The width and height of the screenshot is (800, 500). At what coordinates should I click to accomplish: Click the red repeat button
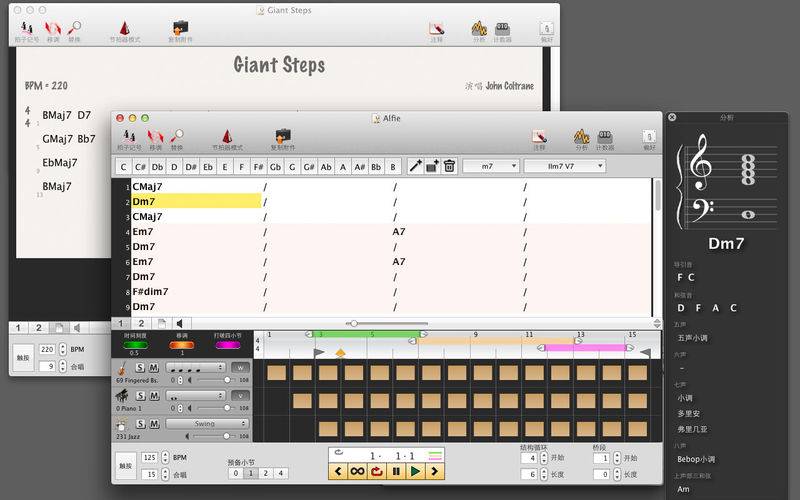tap(377, 471)
